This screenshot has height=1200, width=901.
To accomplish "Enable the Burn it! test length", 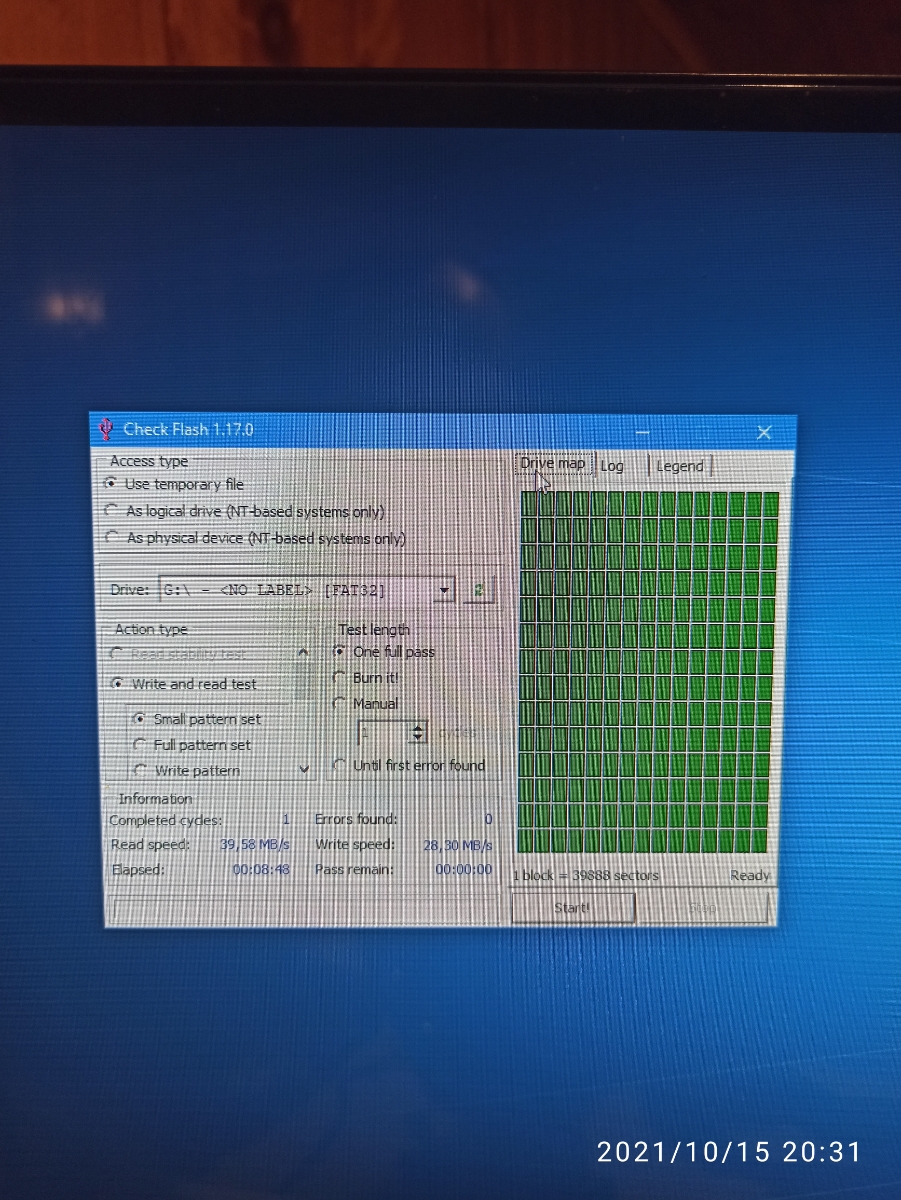I will tap(340, 678).
